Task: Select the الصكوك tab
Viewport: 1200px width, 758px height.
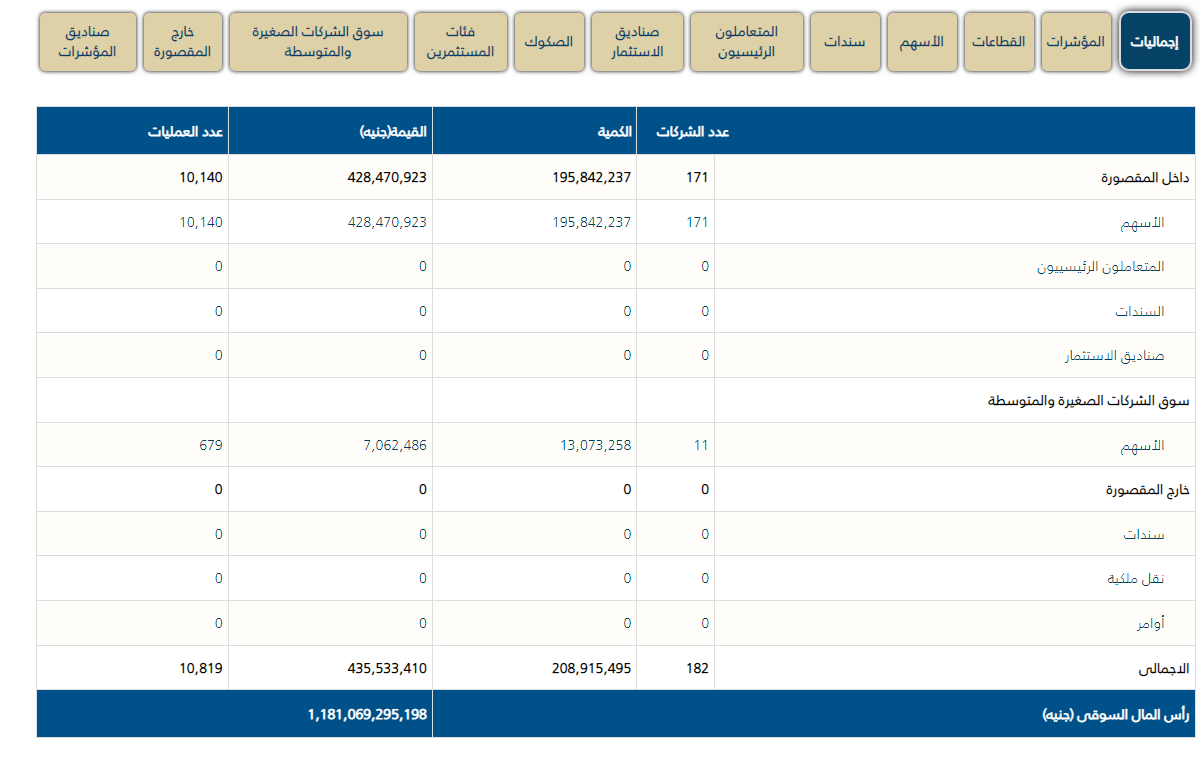Action: coord(549,42)
